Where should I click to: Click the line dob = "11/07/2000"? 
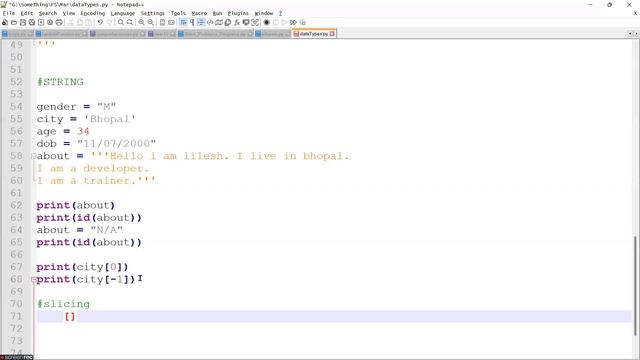(96, 143)
